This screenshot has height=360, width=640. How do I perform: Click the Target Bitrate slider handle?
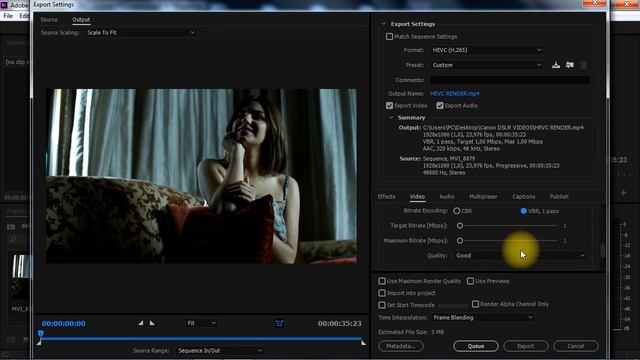click(x=460, y=225)
